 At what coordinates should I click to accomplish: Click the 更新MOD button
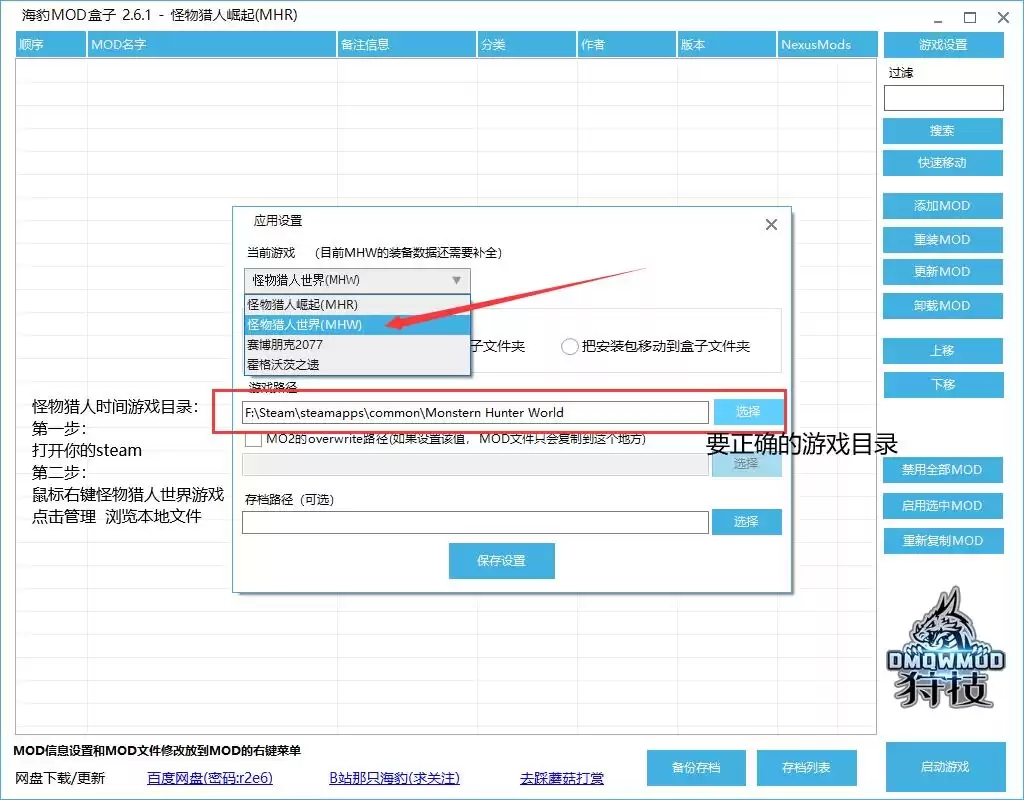point(942,272)
